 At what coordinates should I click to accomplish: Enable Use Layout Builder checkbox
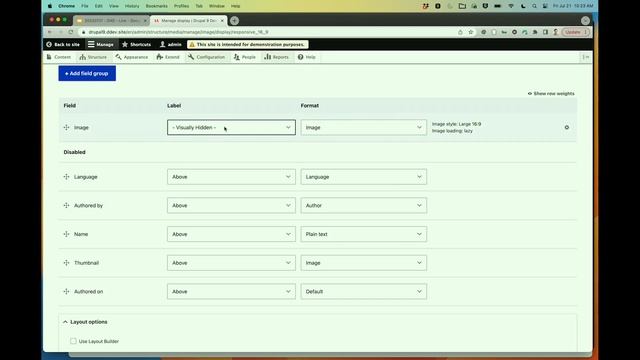tap(73, 341)
